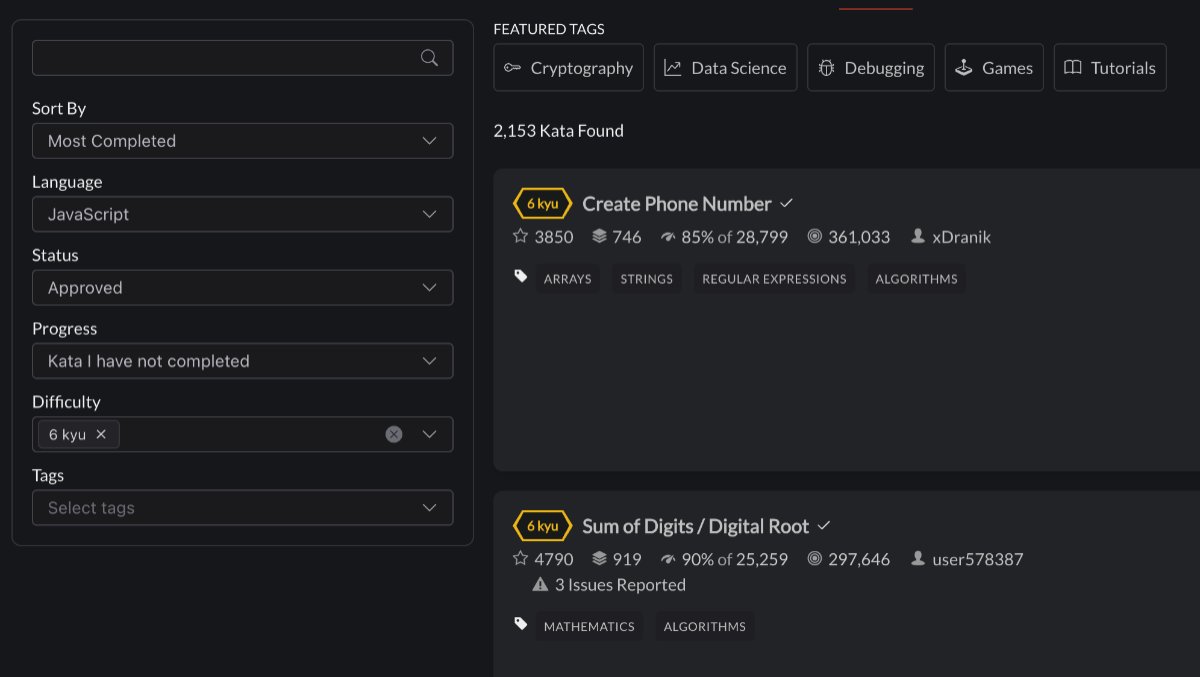Open the Create Phone Number kata
Viewport: 1200px width, 677px height.
[x=676, y=204]
